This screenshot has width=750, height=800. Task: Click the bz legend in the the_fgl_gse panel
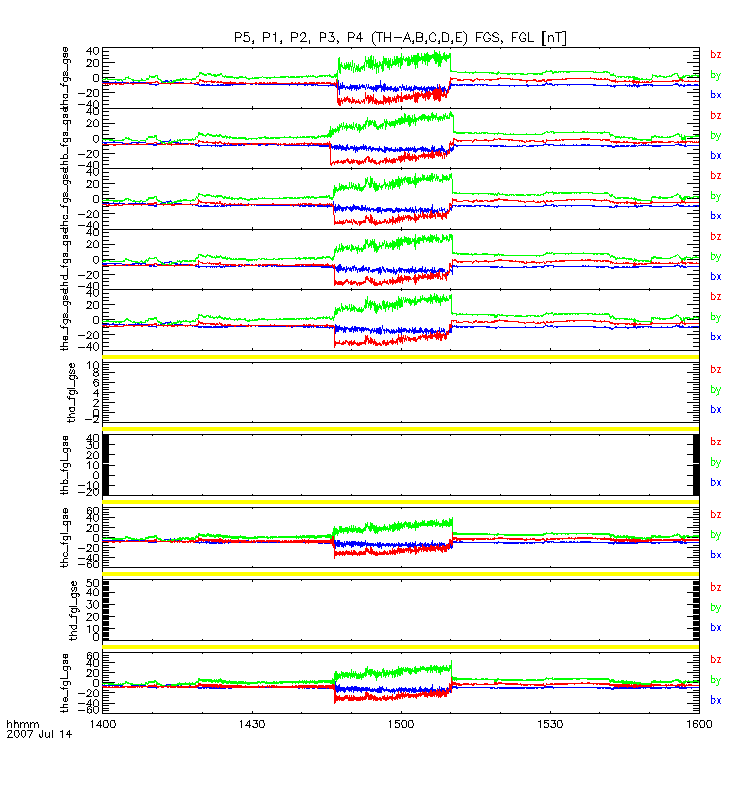(715, 660)
